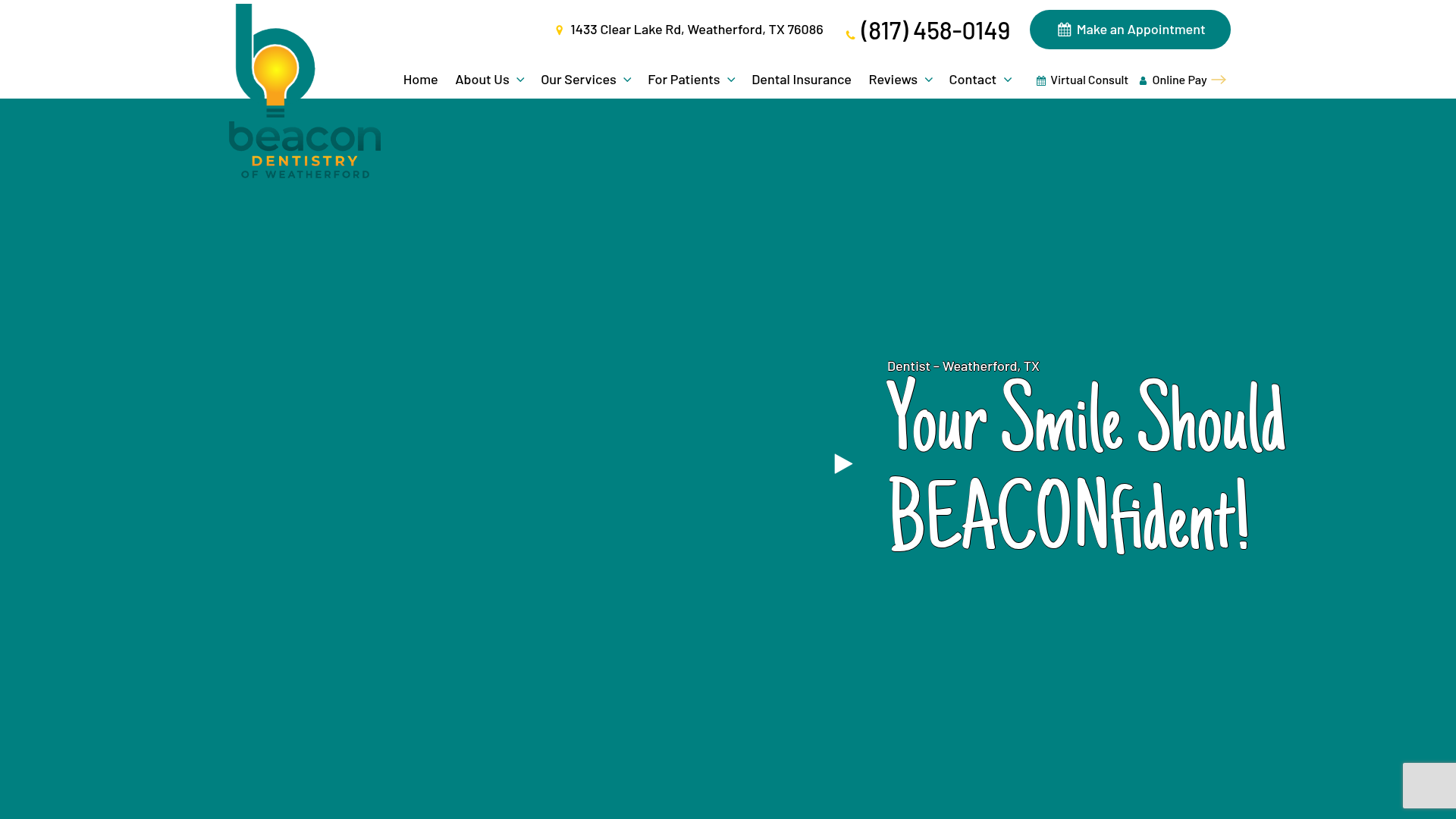Open the Dental Insurance menu item
The image size is (1456, 819).
pos(801,79)
